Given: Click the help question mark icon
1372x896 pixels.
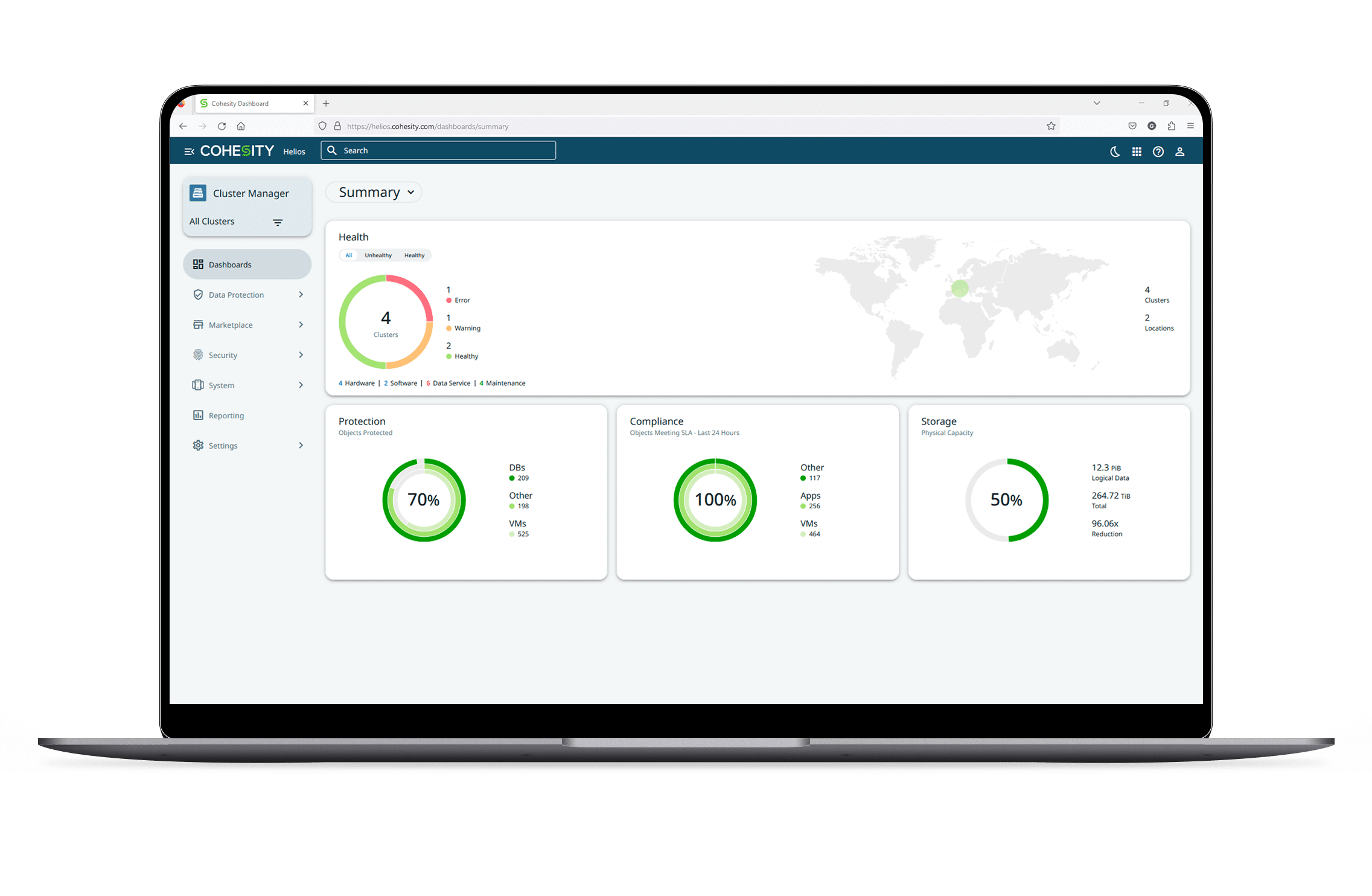Looking at the screenshot, I should pos(1158,152).
